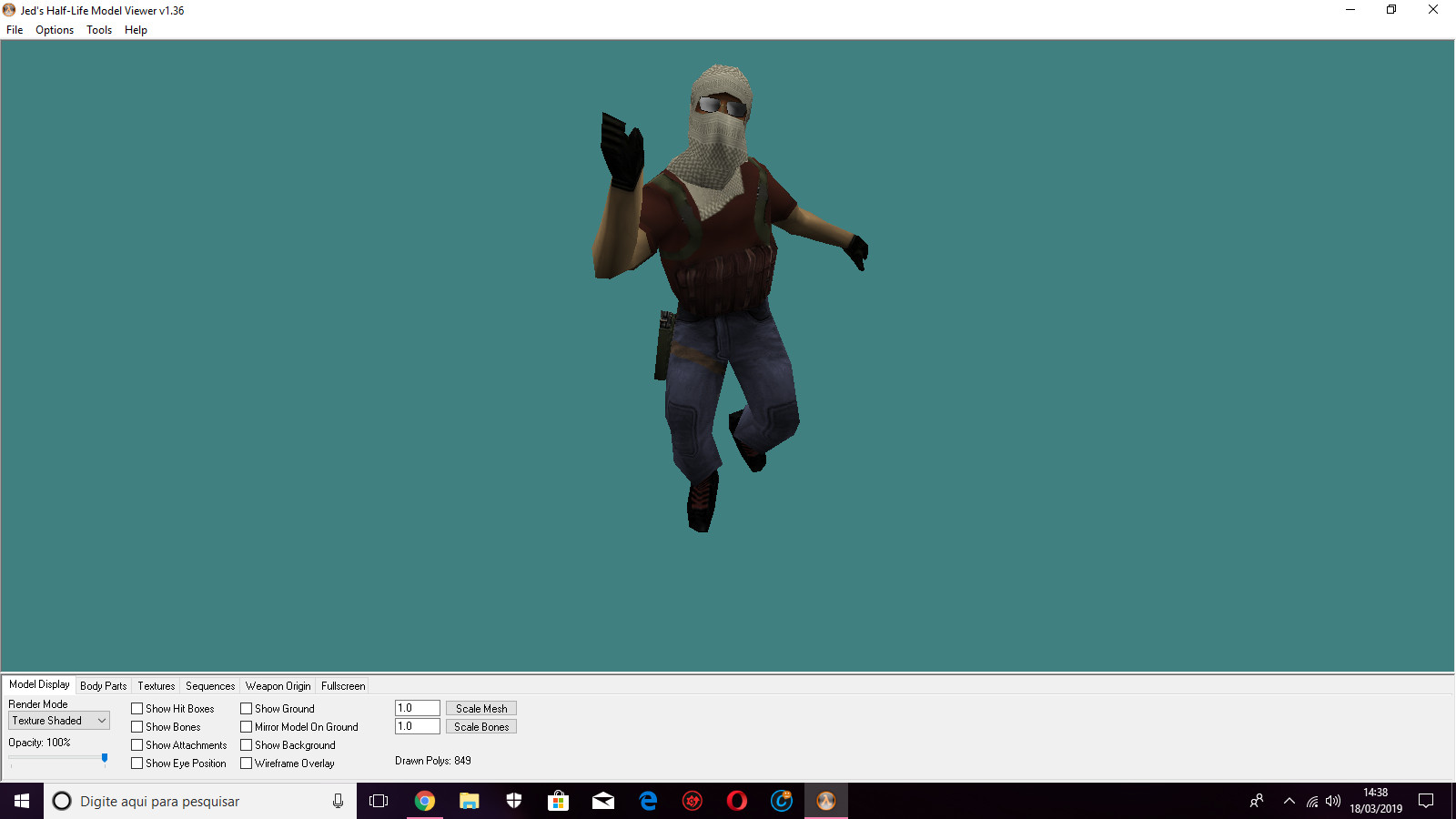Click the mesh scale value input field
Screen dimensions: 1456x819
click(x=416, y=707)
